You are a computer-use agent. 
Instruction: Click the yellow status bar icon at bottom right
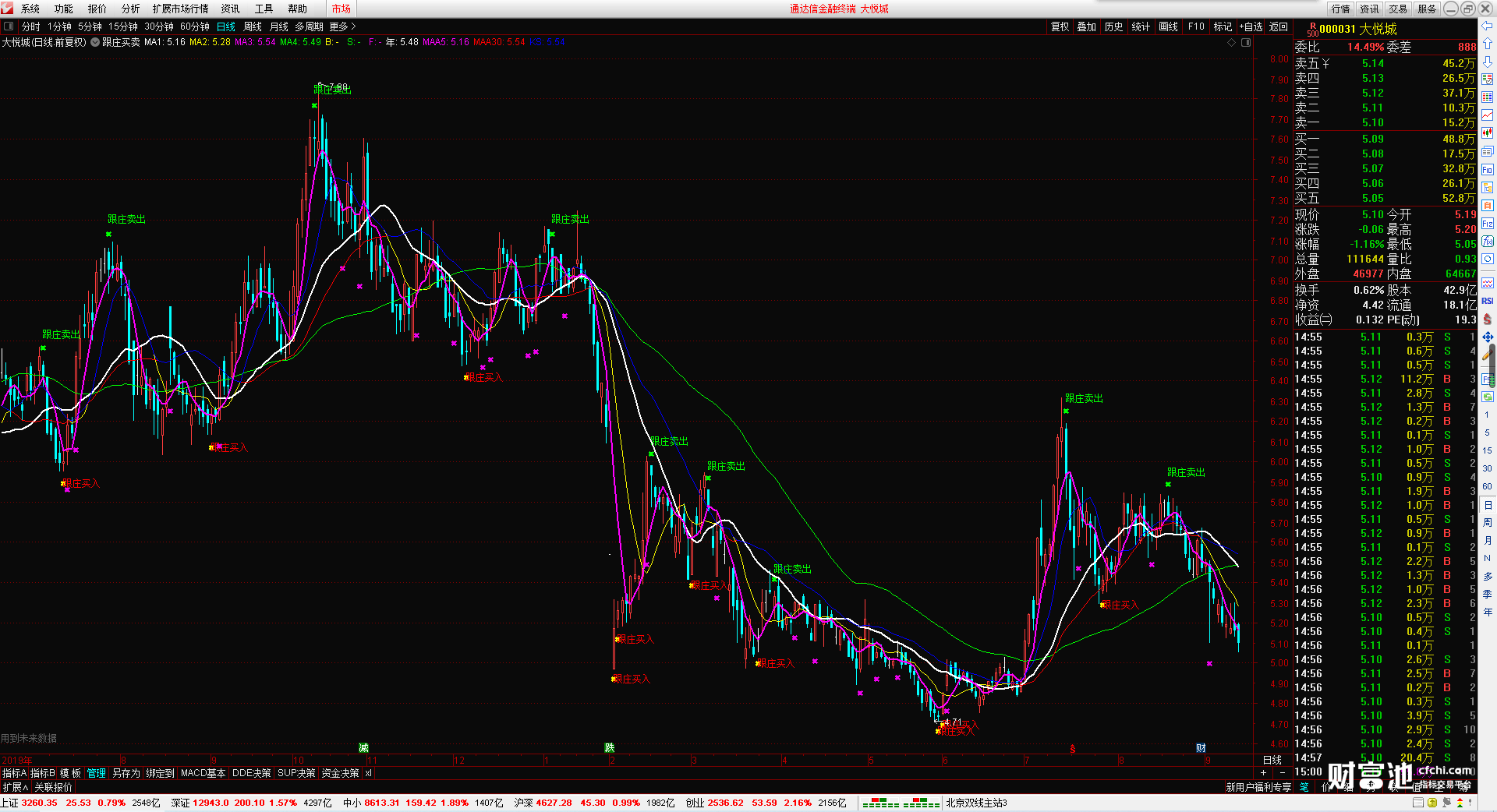click(x=1432, y=803)
